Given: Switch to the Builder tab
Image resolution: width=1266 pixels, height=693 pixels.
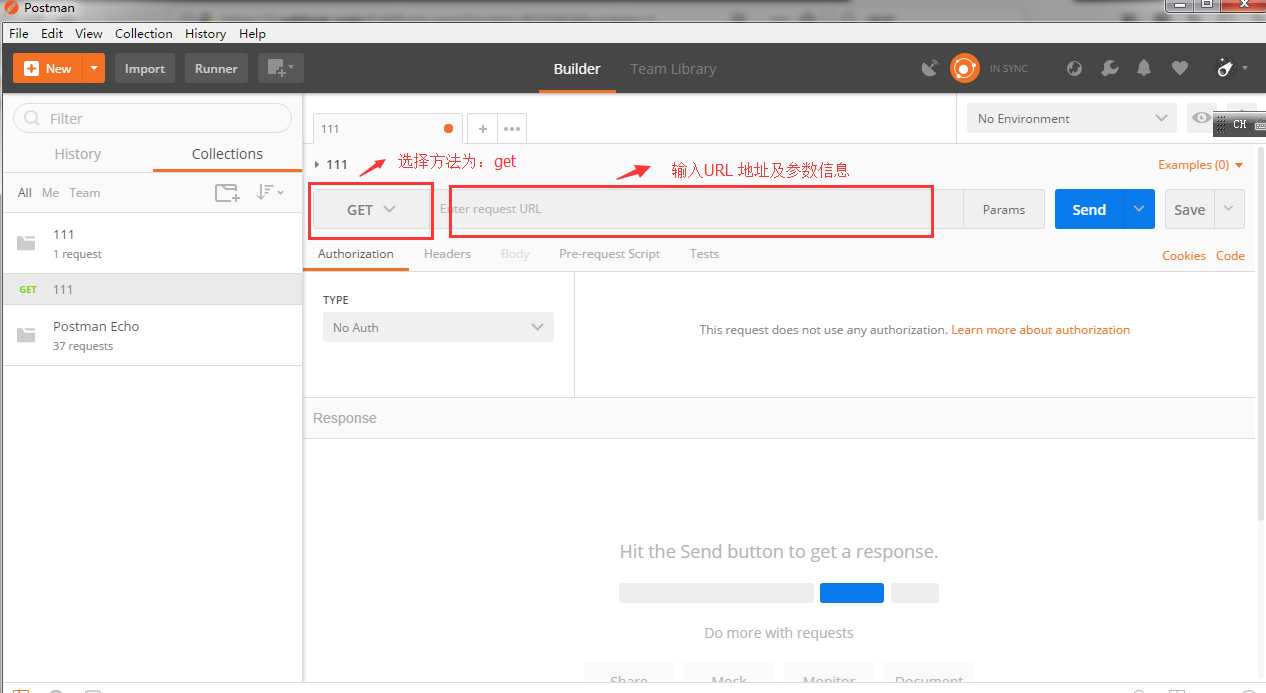Looking at the screenshot, I should pyautogui.click(x=577, y=69).
